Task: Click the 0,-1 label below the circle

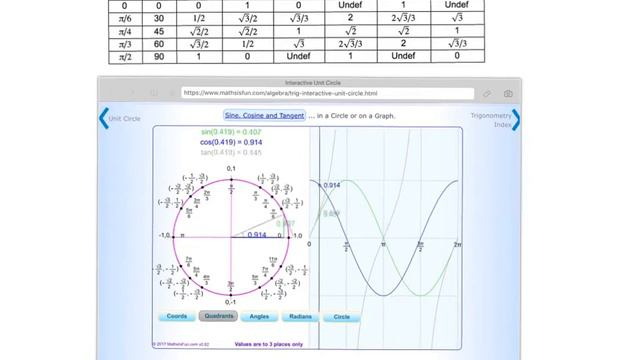Action: click(231, 302)
